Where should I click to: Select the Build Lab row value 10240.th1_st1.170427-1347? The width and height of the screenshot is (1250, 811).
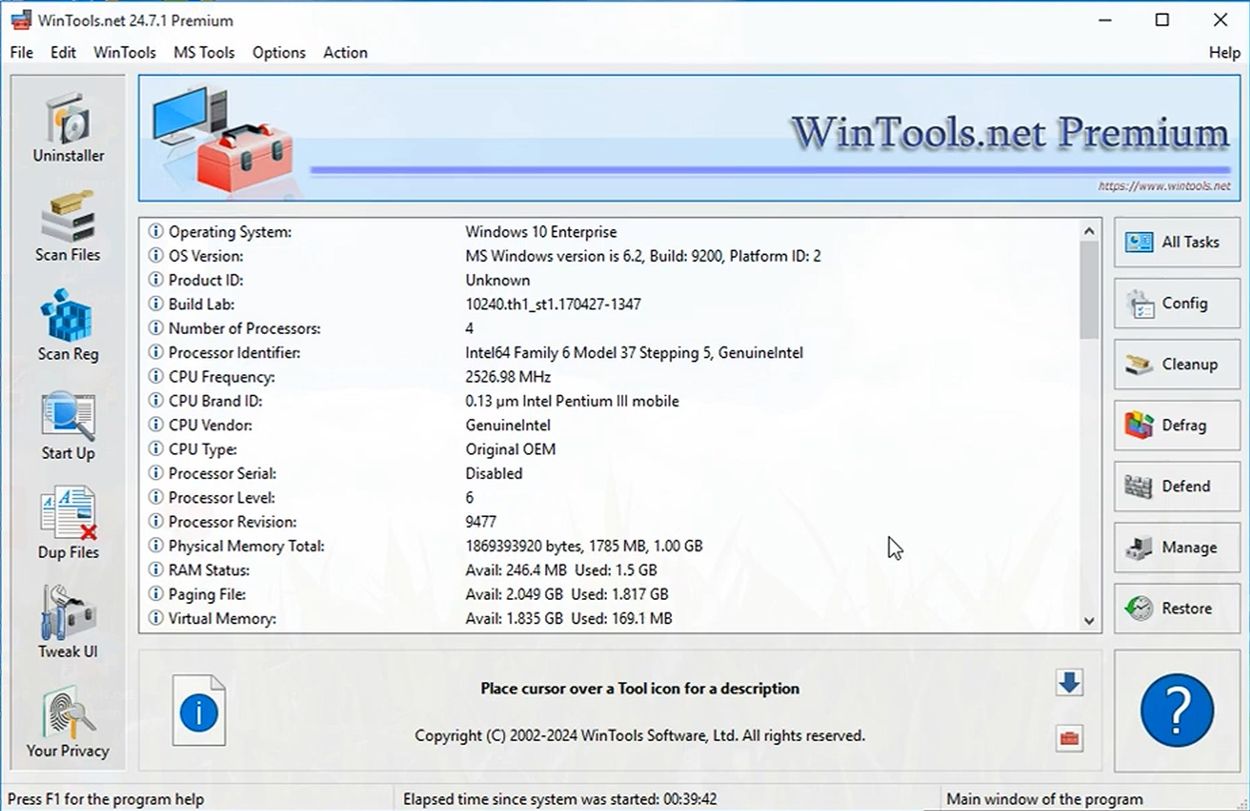coord(553,304)
